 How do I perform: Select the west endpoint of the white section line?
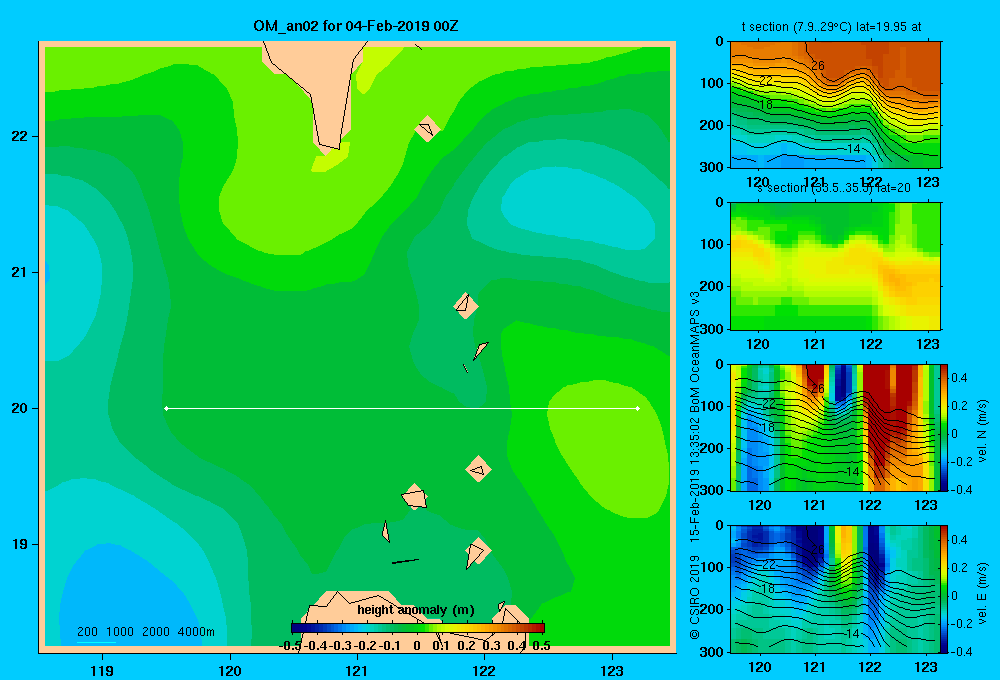pos(166,408)
